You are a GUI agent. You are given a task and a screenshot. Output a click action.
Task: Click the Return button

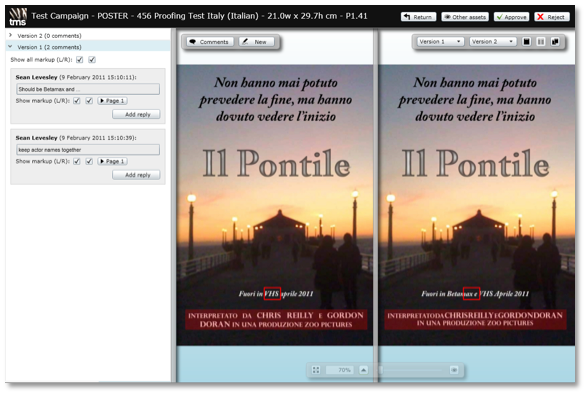pyautogui.click(x=418, y=17)
